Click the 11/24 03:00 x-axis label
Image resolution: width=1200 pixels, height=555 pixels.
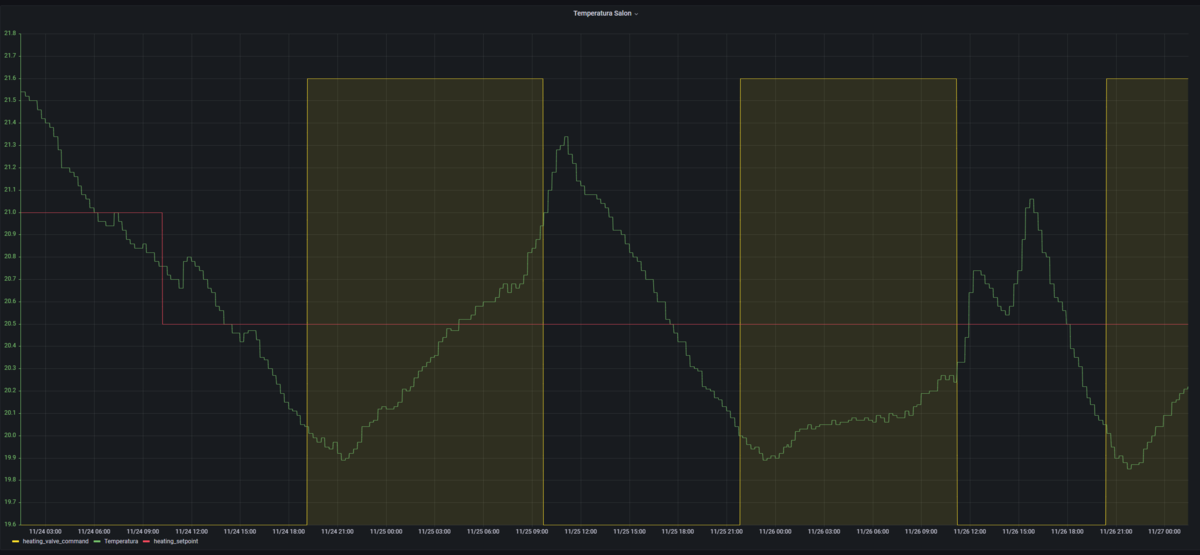pyautogui.click(x=45, y=532)
